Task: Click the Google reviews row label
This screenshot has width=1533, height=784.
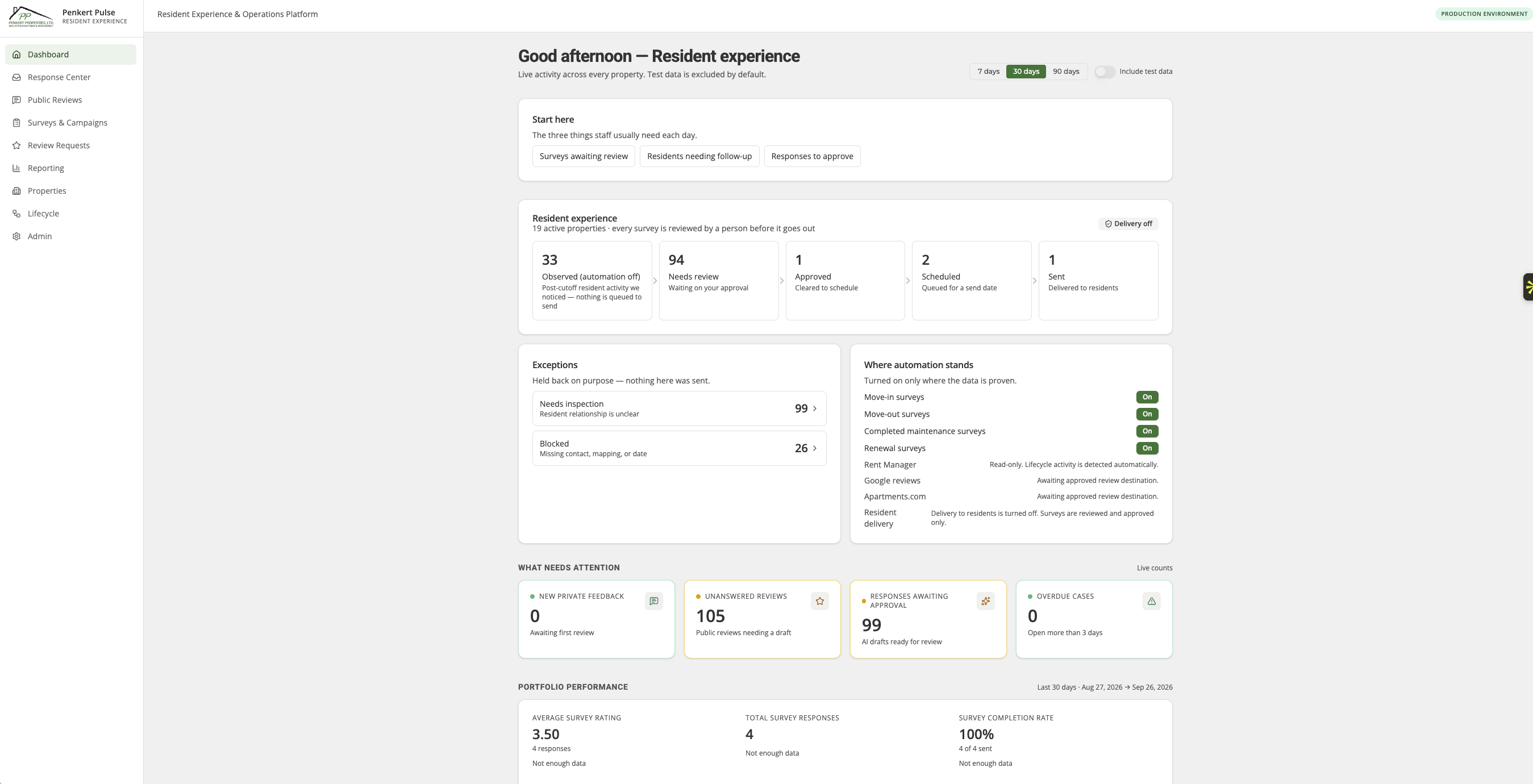Action: (892, 481)
